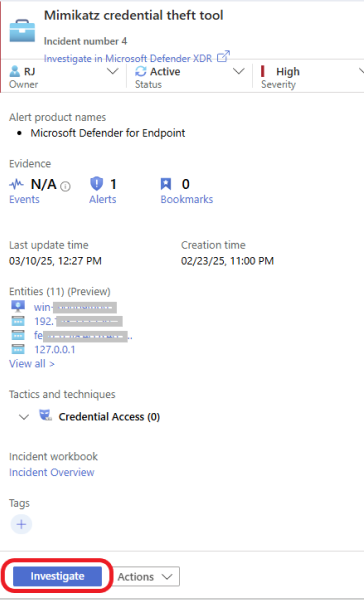Select the N/A events value
The image size is (364, 600).
tap(44, 184)
